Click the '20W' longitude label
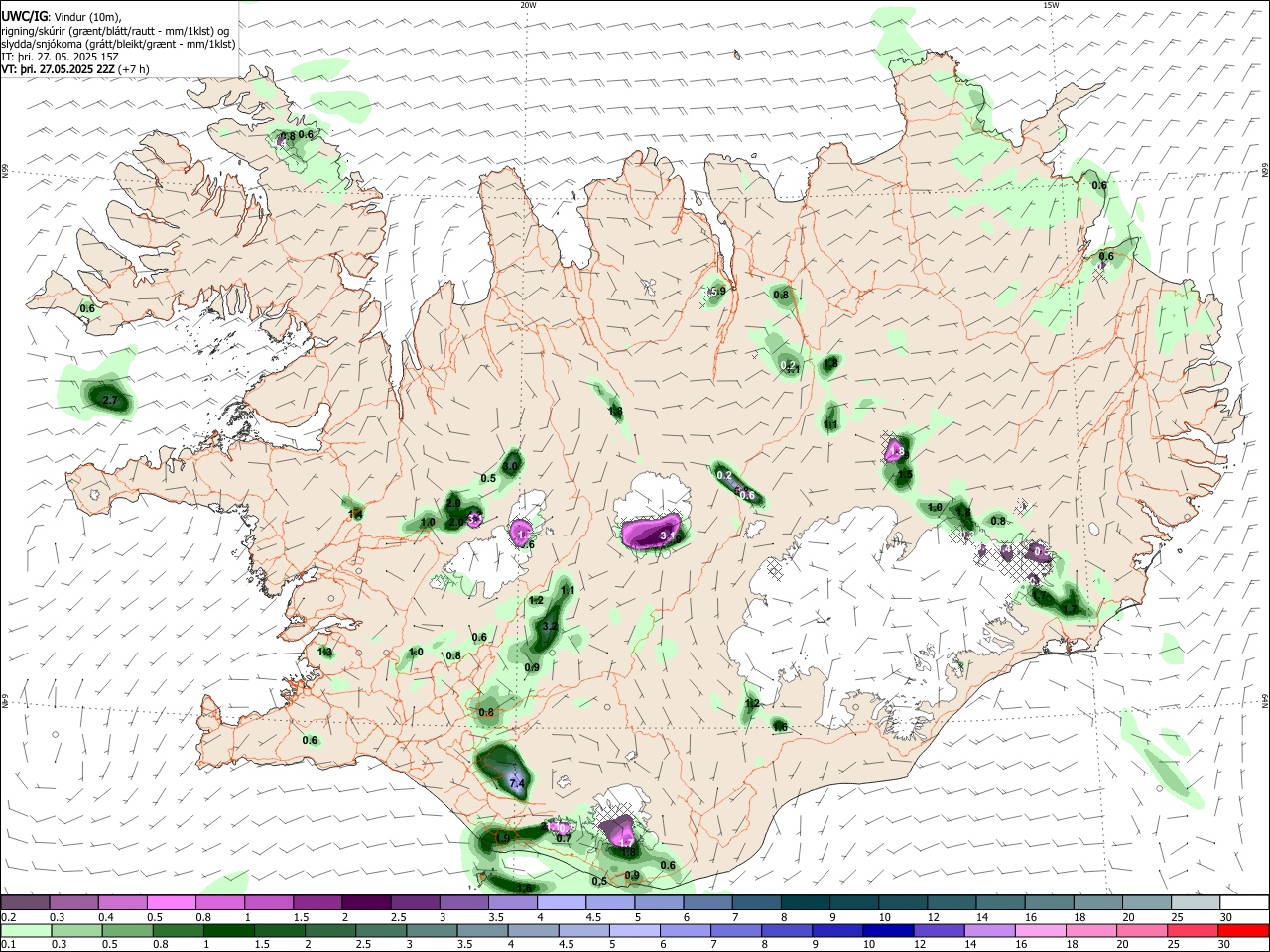The height and width of the screenshot is (952, 1270). click(x=528, y=5)
